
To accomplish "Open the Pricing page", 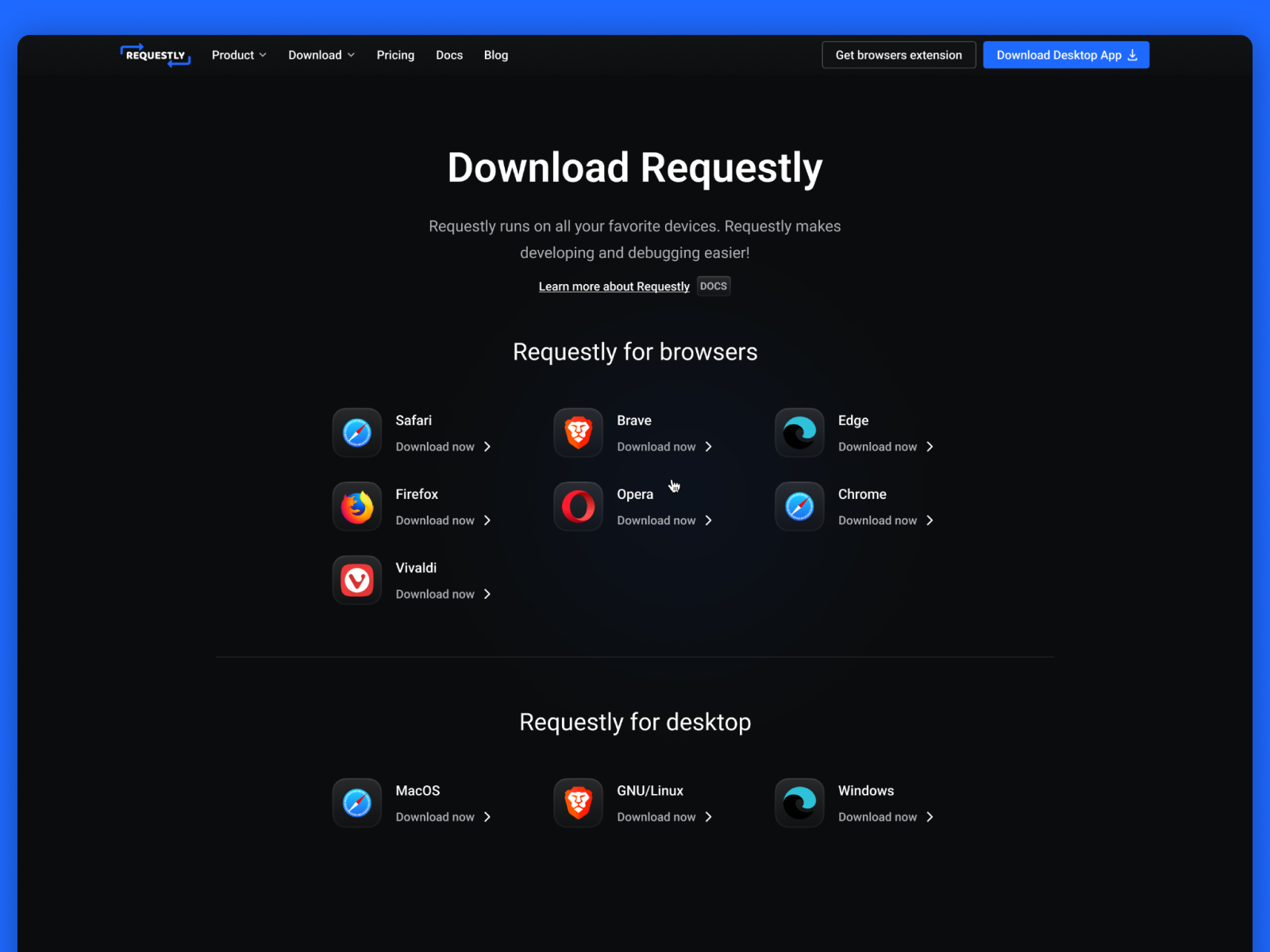I will (395, 55).
